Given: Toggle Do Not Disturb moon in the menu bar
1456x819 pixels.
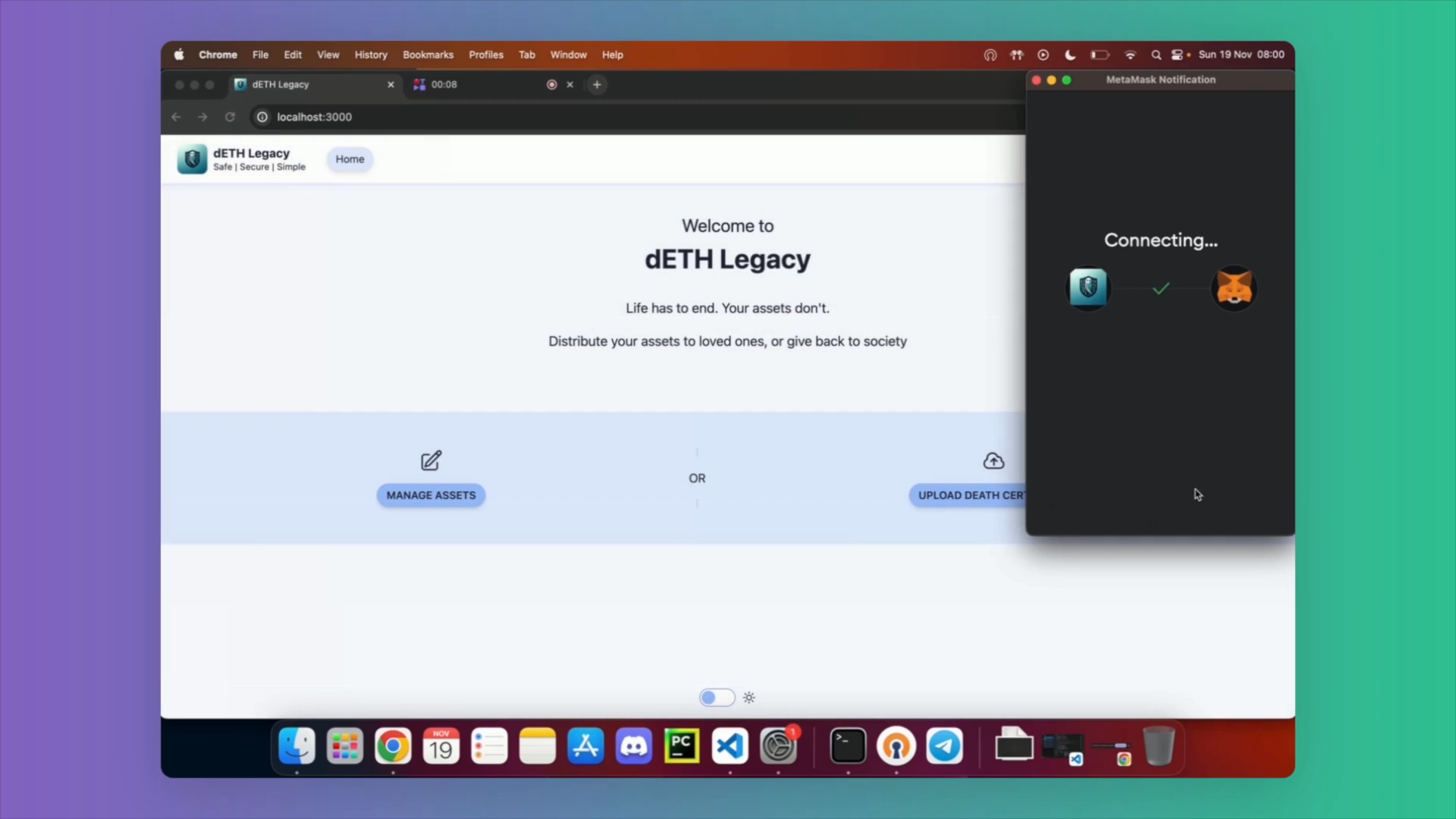Looking at the screenshot, I should click(1070, 55).
